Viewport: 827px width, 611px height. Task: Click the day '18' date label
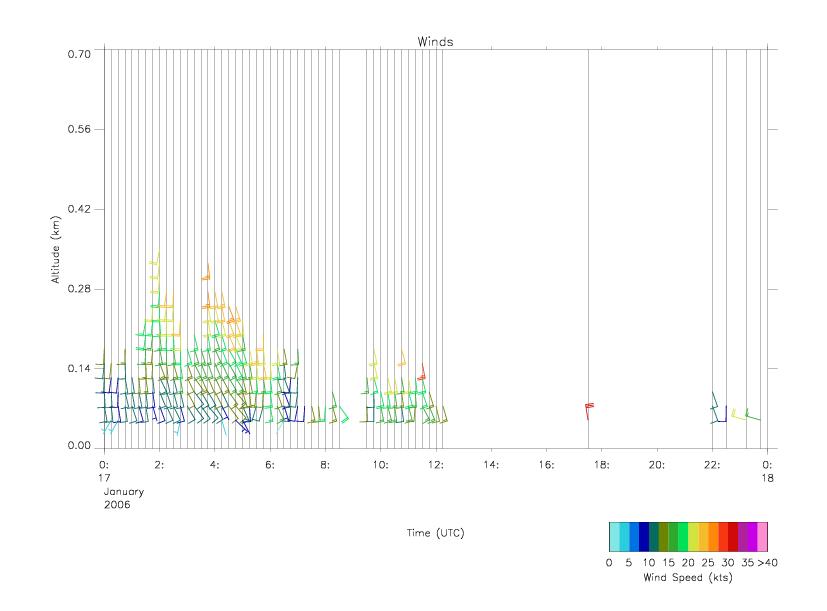tap(767, 478)
